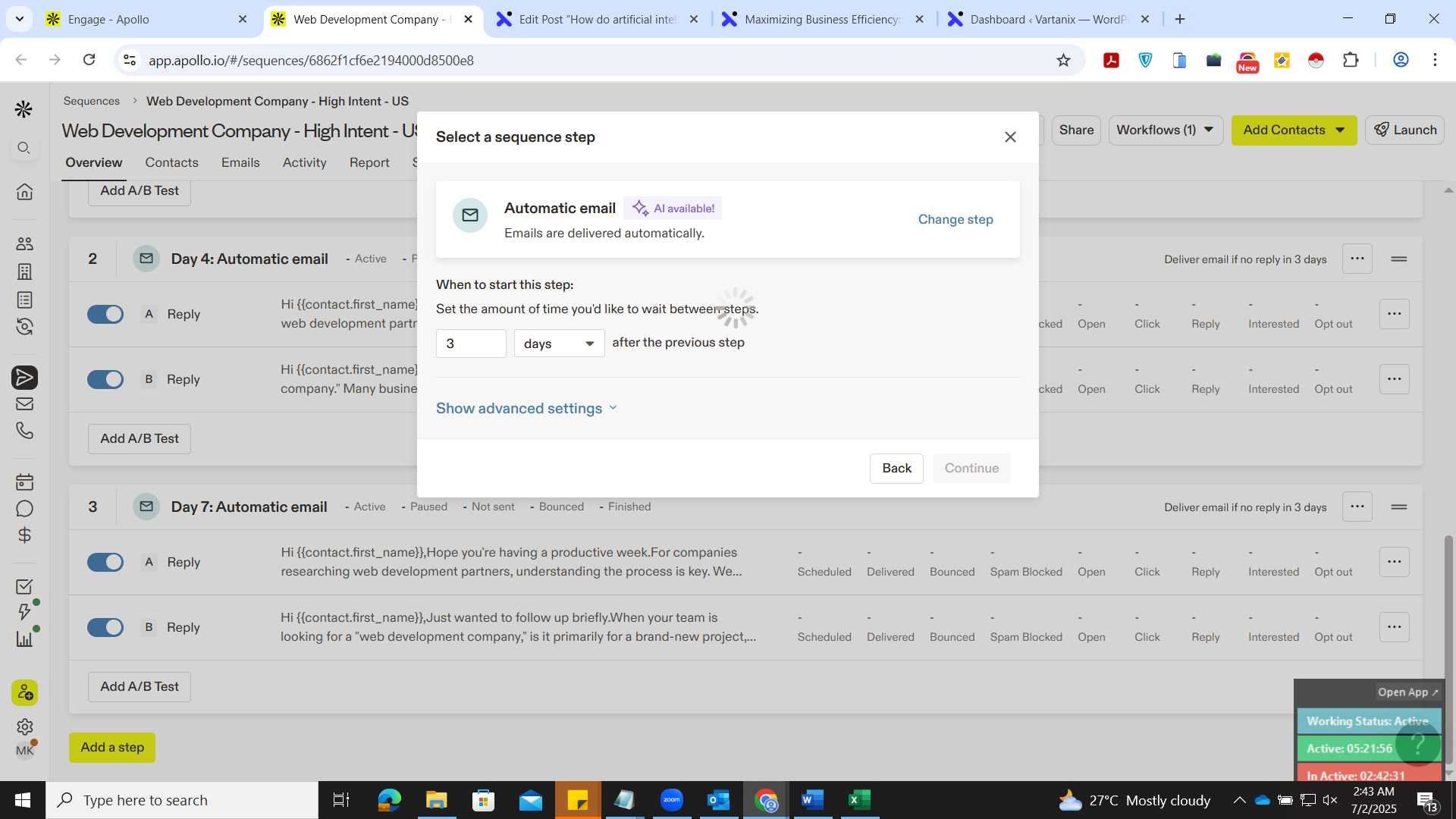Click Add a step button

click(112, 747)
